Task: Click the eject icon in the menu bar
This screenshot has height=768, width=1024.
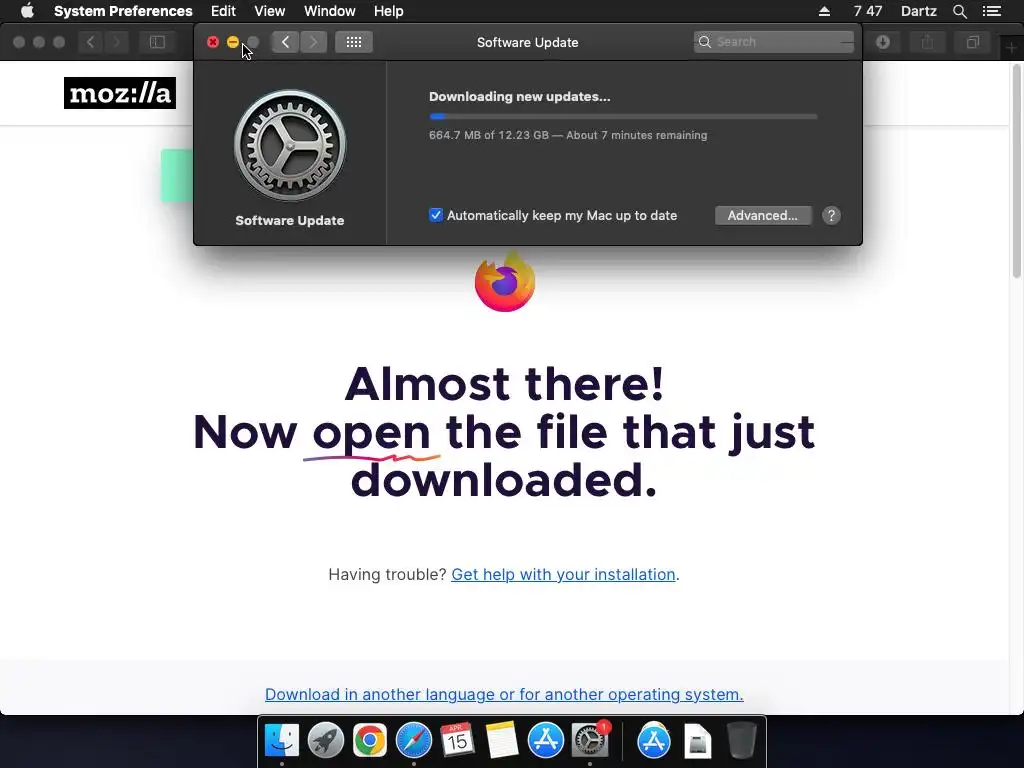Action: point(824,11)
